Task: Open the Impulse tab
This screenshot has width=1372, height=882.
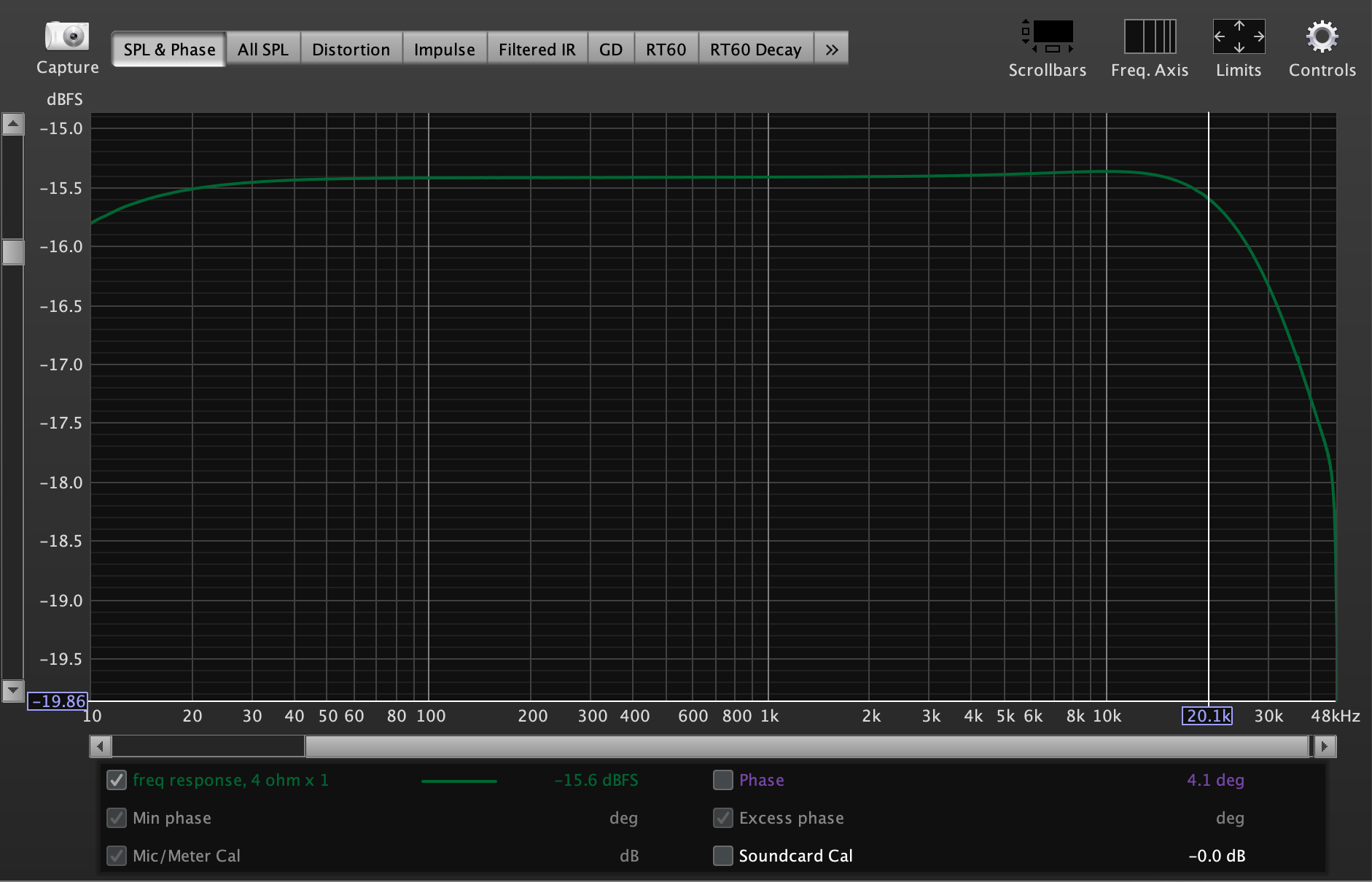Action: pyautogui.click(x=445, y=49)
